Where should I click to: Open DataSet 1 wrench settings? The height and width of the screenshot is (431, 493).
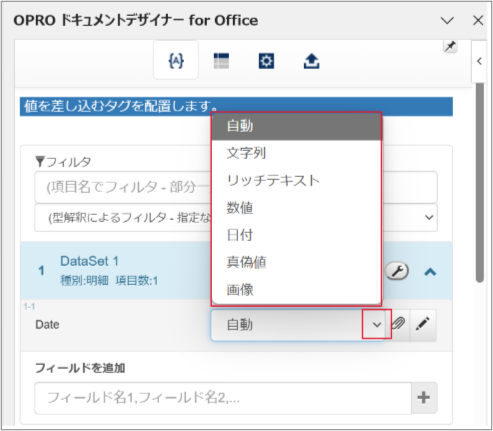(x=397, y=271)
